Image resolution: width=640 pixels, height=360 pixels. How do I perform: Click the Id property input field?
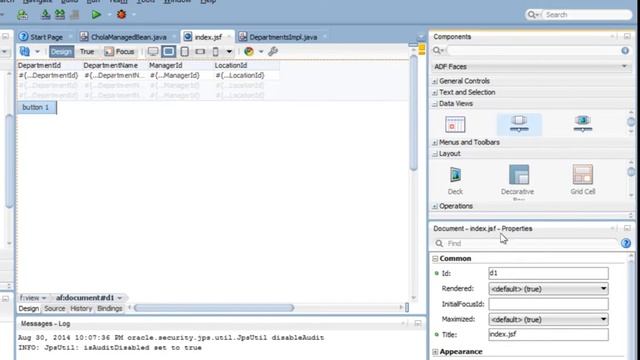pyautogui.click(x=548, y=273)
